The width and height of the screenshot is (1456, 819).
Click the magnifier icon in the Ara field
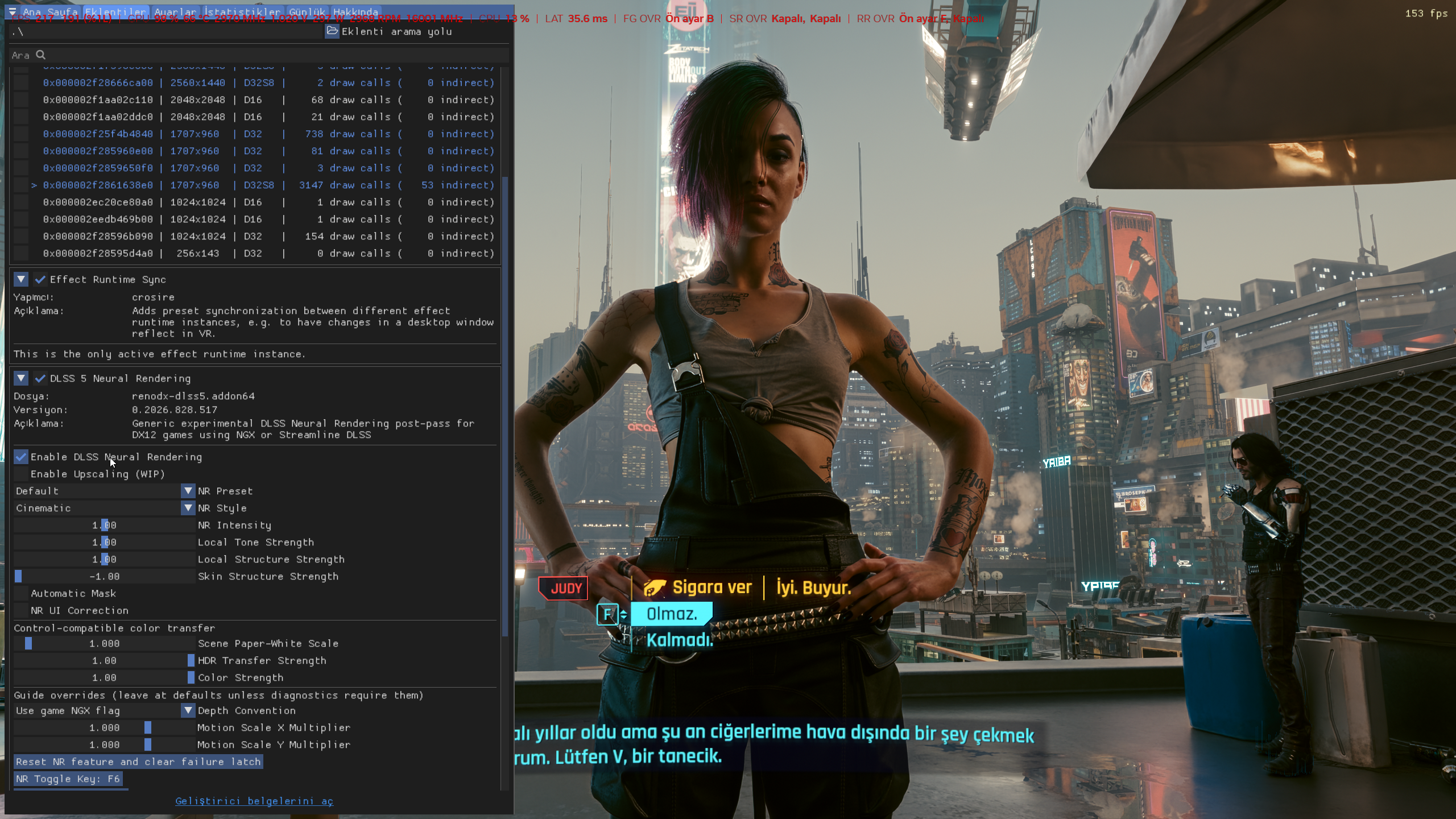coord(41,55)
